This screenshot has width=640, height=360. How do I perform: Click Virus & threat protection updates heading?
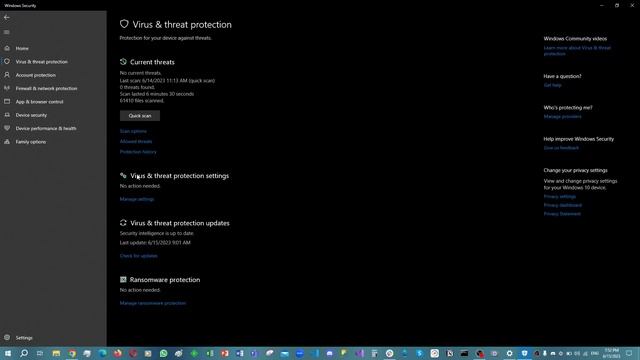(180, 223)
